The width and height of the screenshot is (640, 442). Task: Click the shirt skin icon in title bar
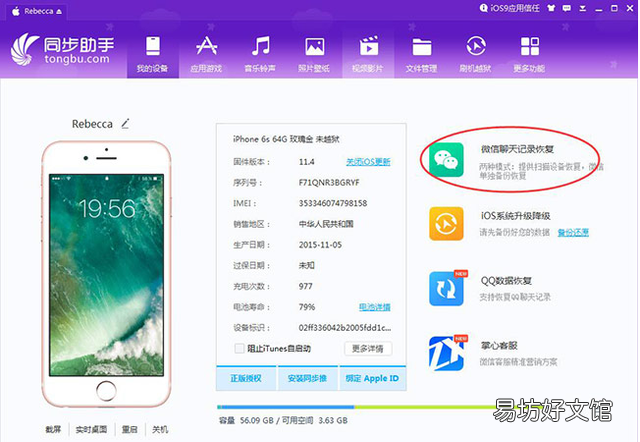(551, 8)
